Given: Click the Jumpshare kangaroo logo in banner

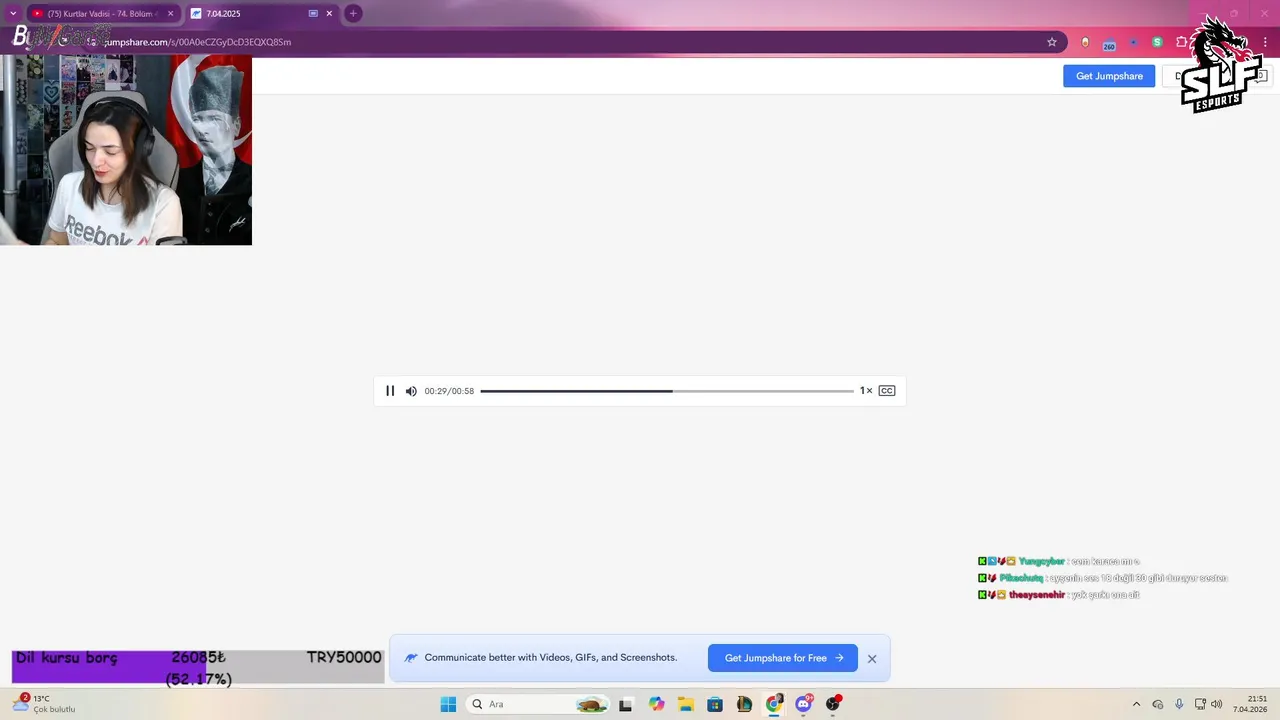Looking at the screenshot, I should pyautogui.click(x=411, y=658).
